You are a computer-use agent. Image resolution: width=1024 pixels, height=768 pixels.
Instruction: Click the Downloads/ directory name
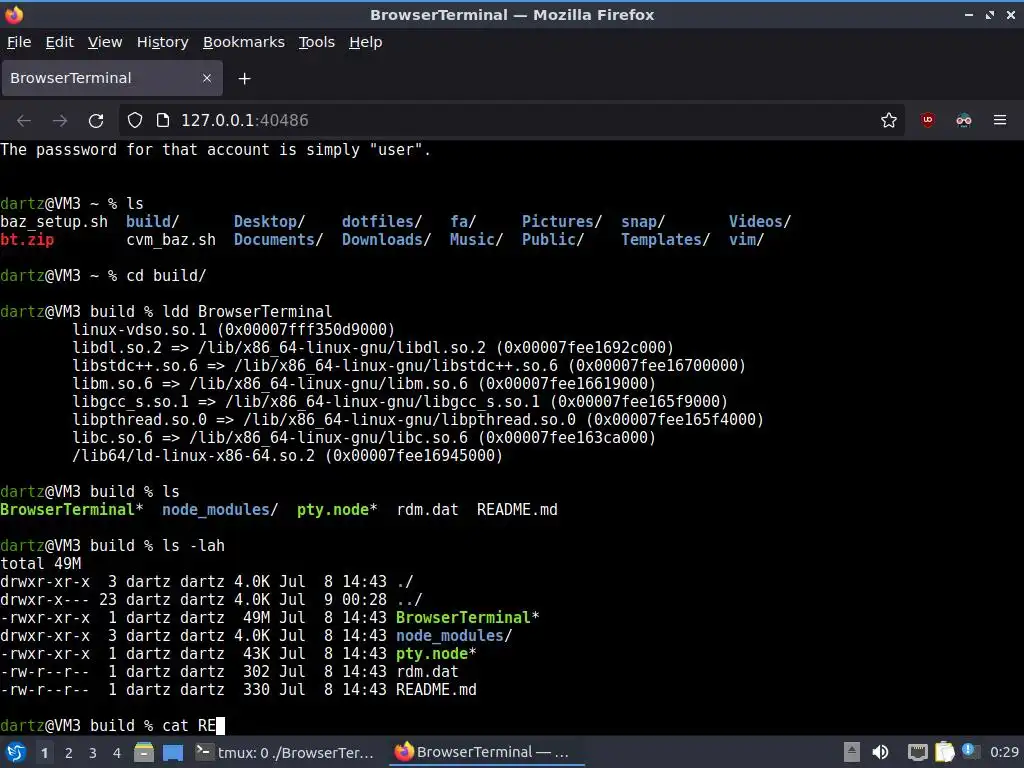pos(387,240)
